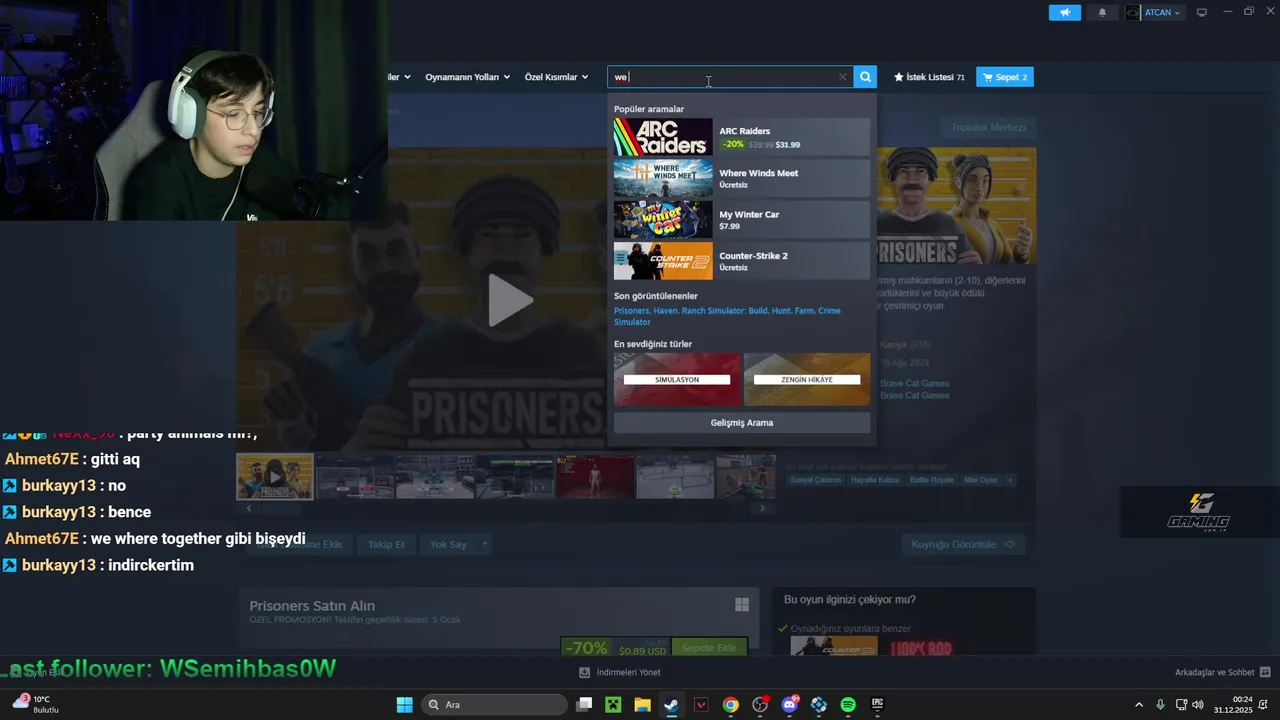Open the network tray icon
Image resolution: width=1280 pixels, height=720 pixels.
click(x=1181, y=705)
